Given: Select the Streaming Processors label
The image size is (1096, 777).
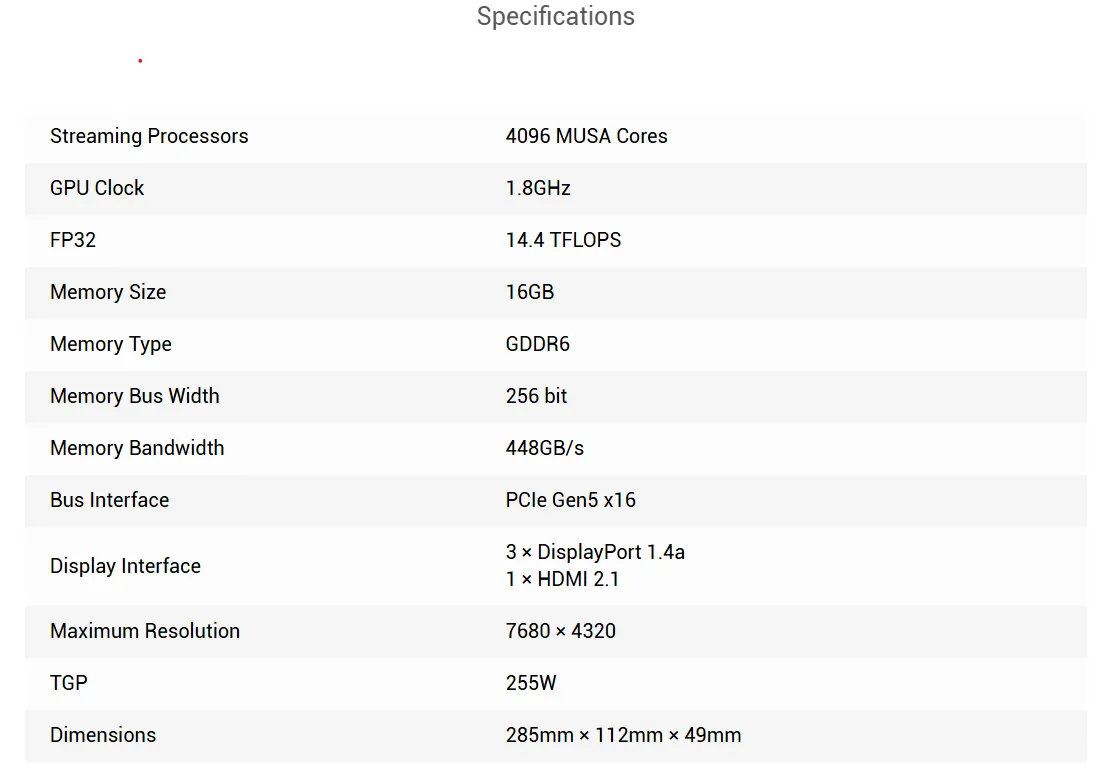Looking at the screenshot, I should point(149,136).
